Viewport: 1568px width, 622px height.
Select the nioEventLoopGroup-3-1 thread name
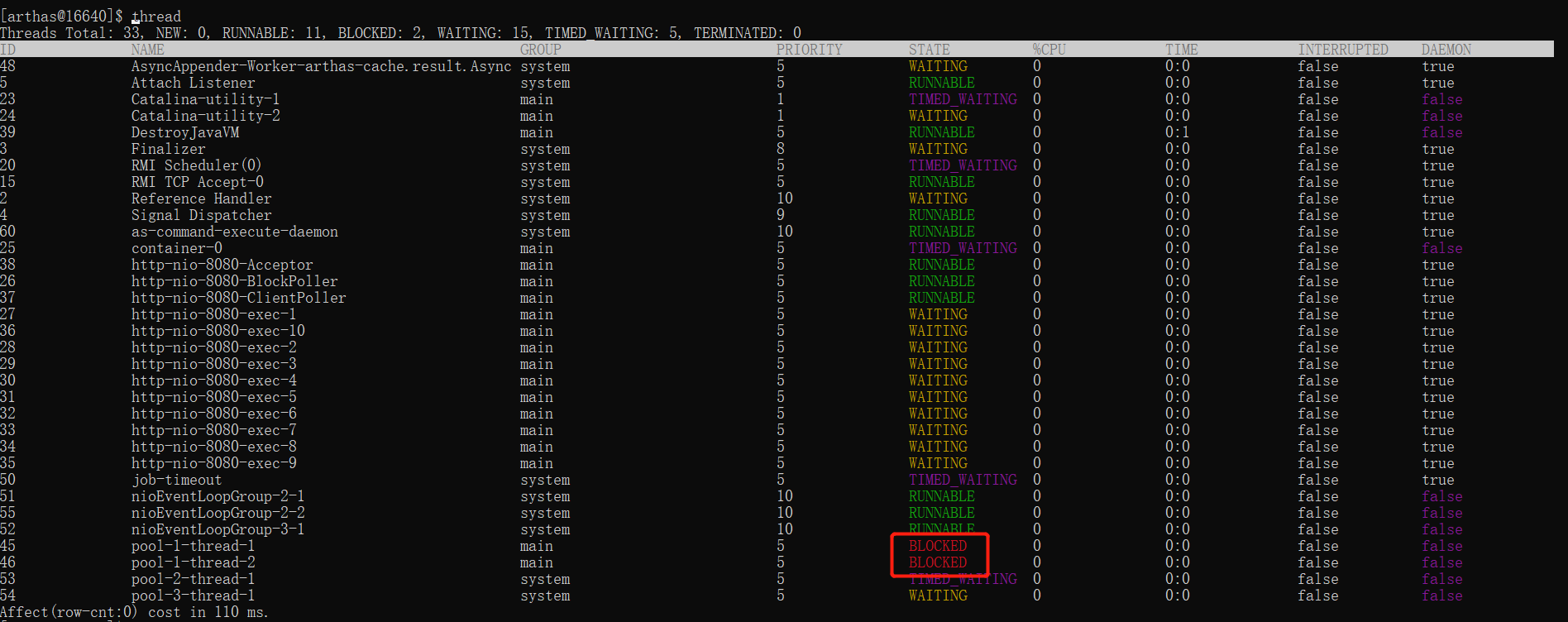(218, 529)
